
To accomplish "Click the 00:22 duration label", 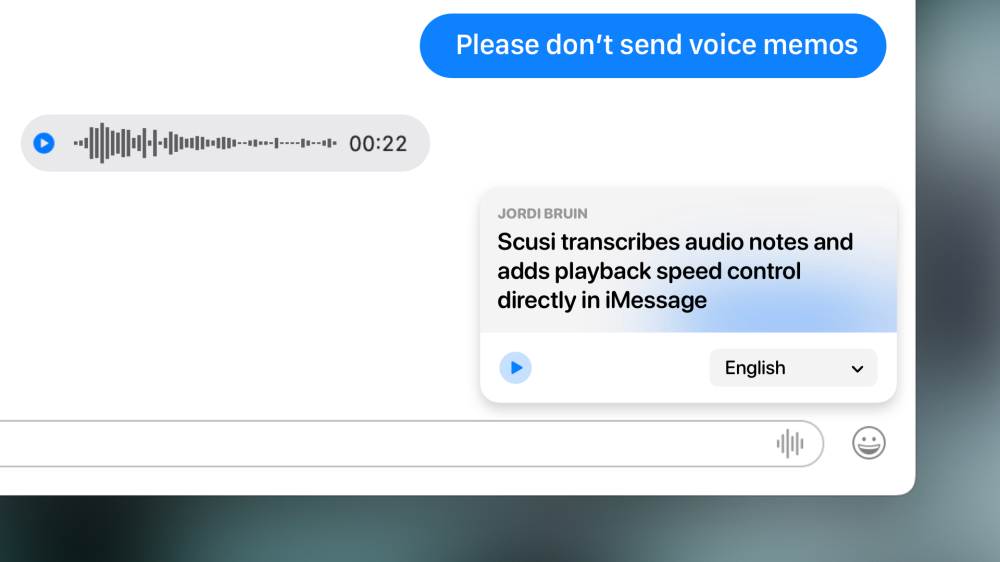I will tap(378, 144).
